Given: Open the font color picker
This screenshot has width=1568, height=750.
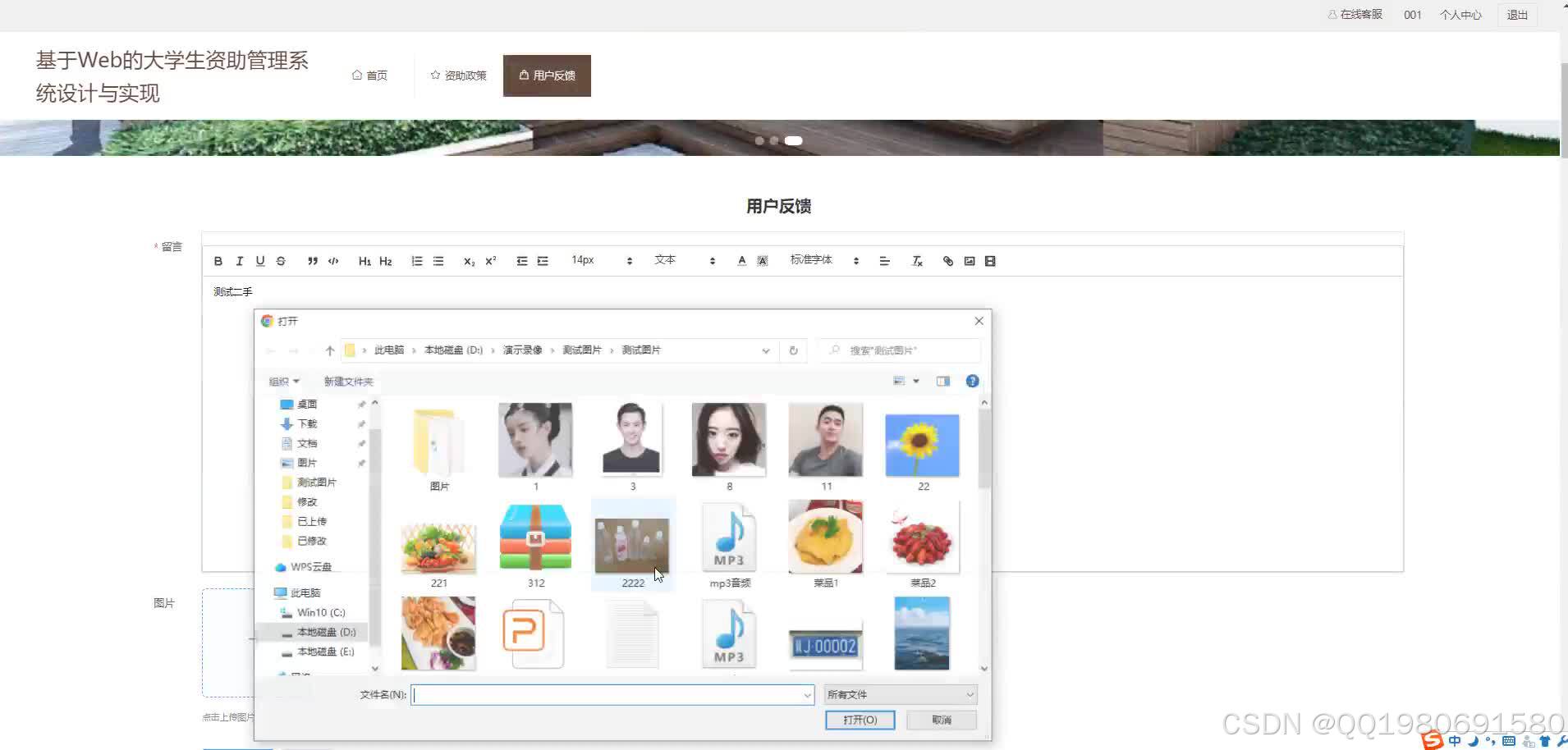Looking at the screenshot, I should tap(740, 260).
